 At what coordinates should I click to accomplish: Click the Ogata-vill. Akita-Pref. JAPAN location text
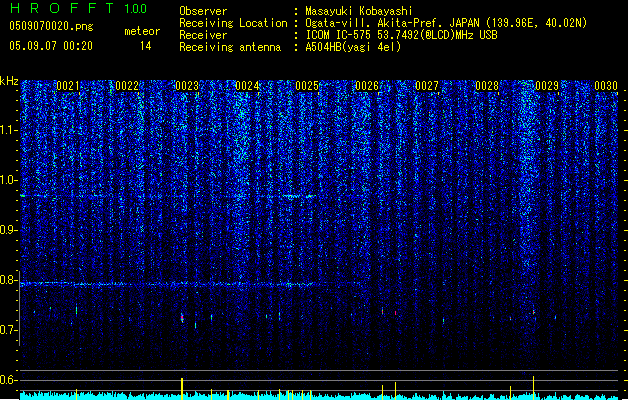click(446, 23)
